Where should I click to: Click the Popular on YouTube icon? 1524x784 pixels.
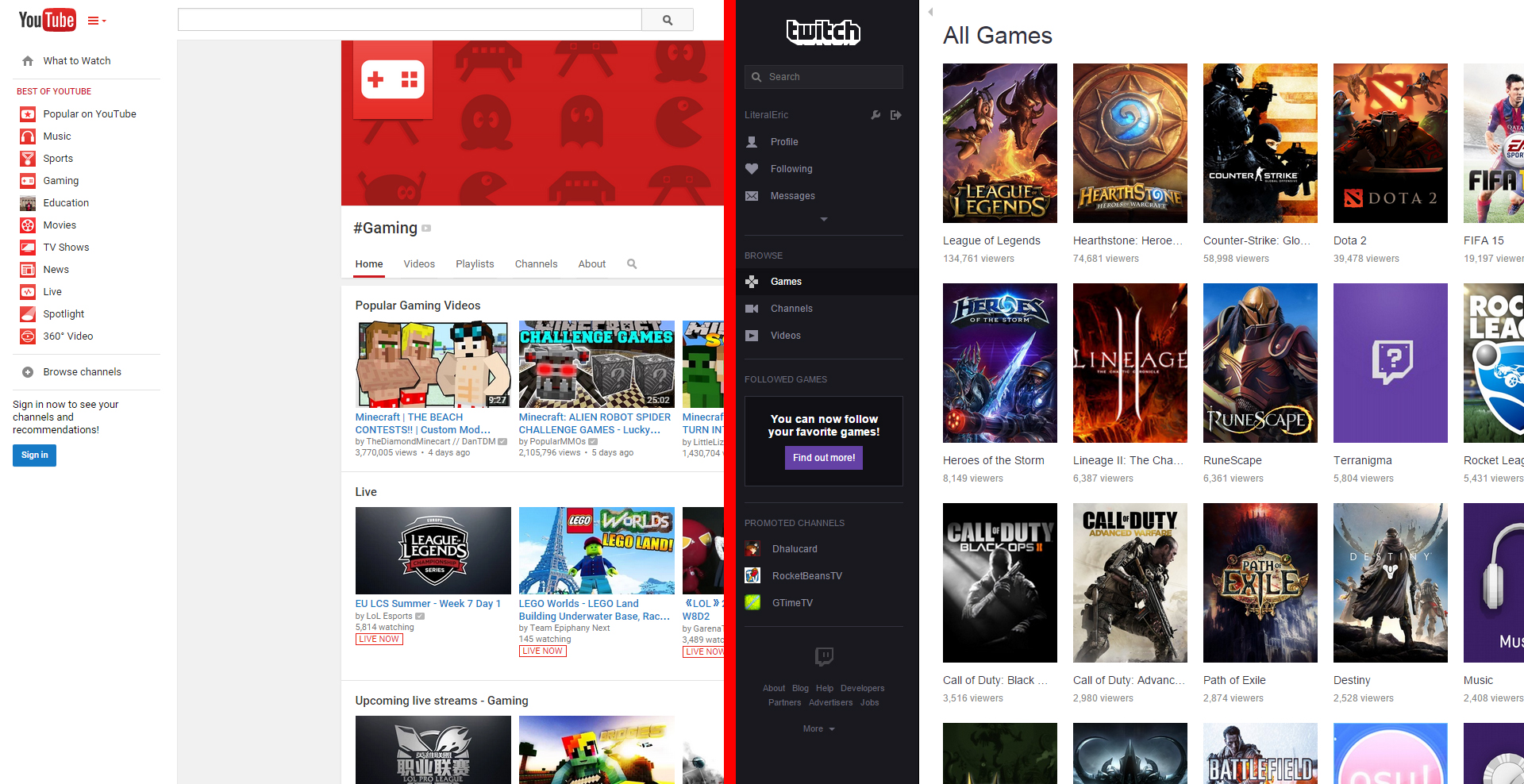pos(28,114)
